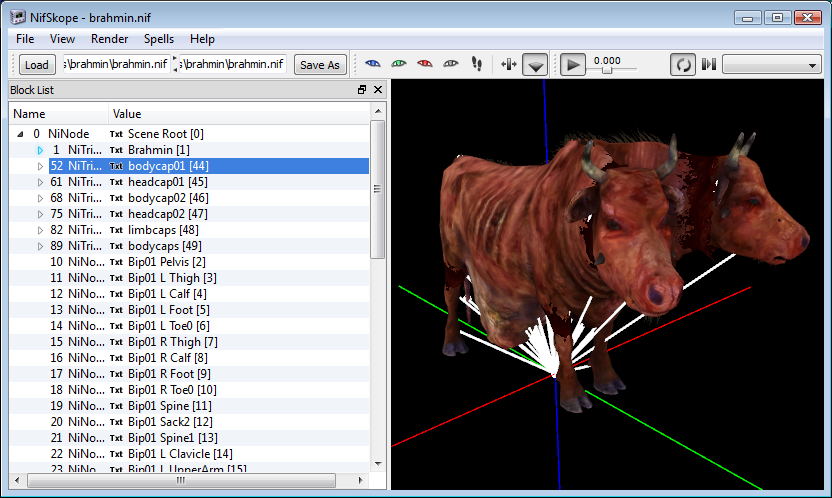Select the Bip01 L Clavicle [14] row
Screen dimensions: 832x498
click(189, 453)
